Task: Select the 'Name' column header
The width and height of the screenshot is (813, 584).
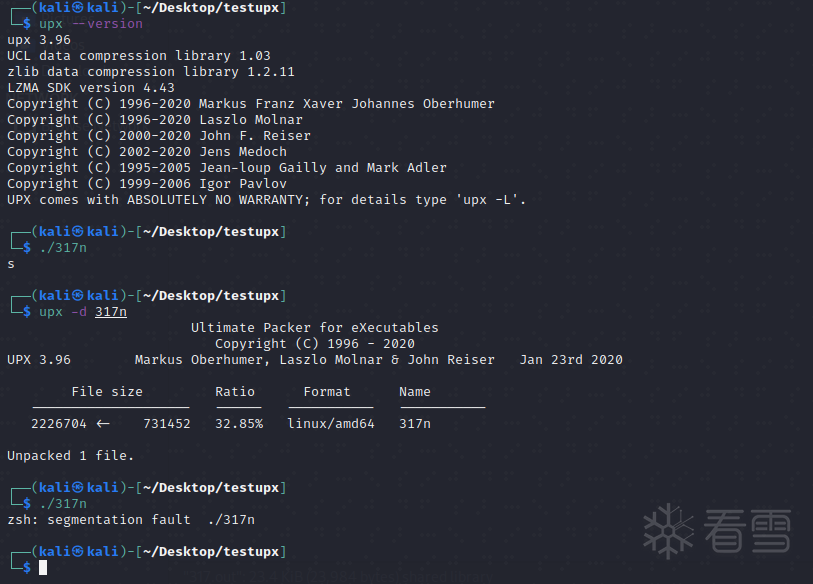Action: pyautogui.click(x=415, y=392)
